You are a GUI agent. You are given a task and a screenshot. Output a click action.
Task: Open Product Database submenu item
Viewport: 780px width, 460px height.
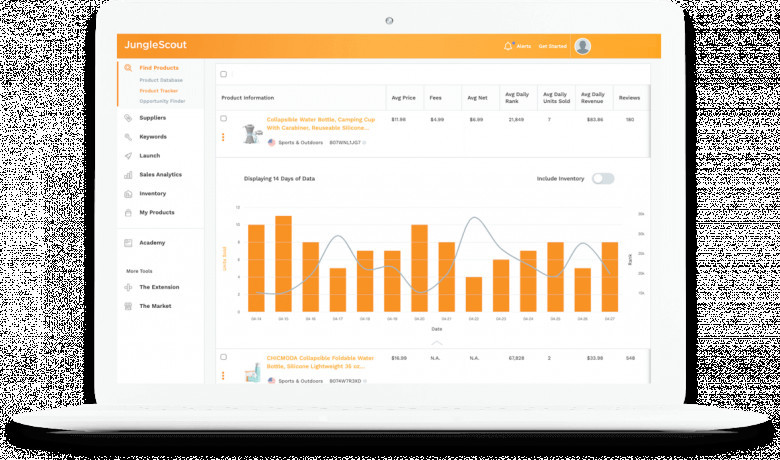pyautogui.click(x=161, y=80)
